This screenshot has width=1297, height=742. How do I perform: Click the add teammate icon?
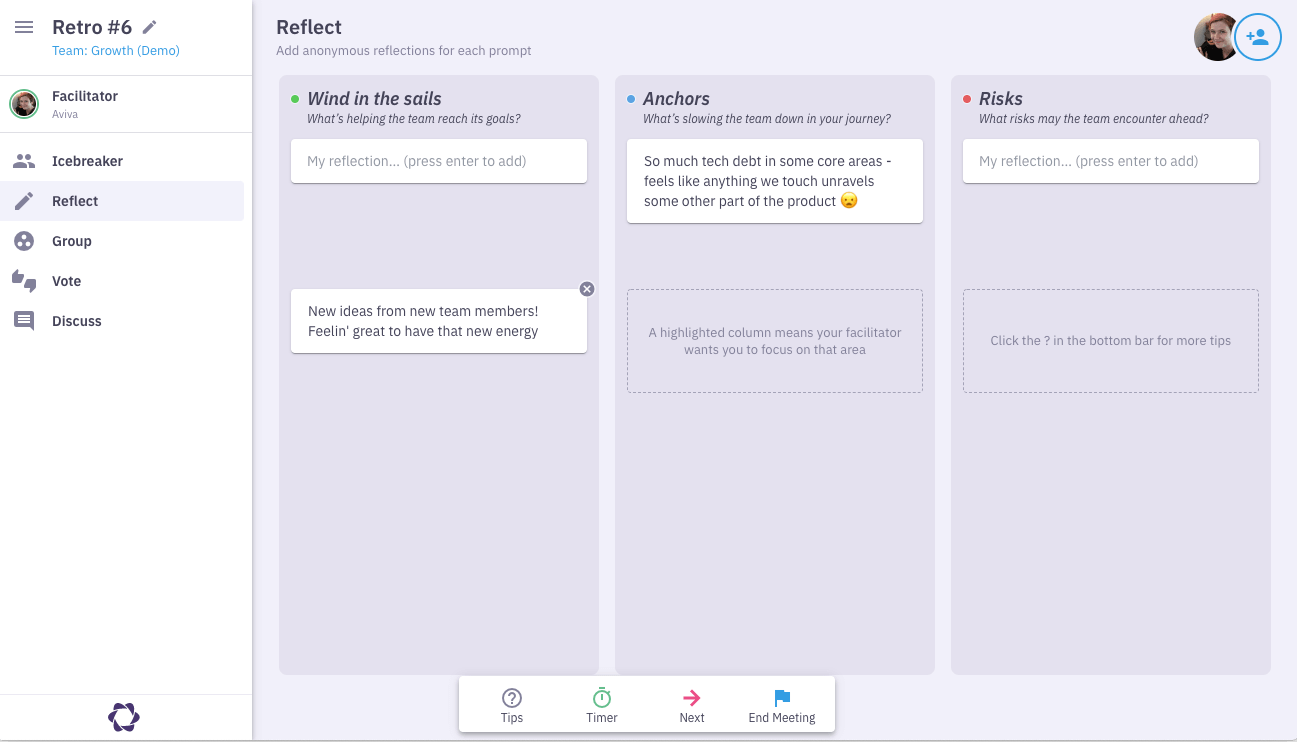click(x=1257, y=38)
